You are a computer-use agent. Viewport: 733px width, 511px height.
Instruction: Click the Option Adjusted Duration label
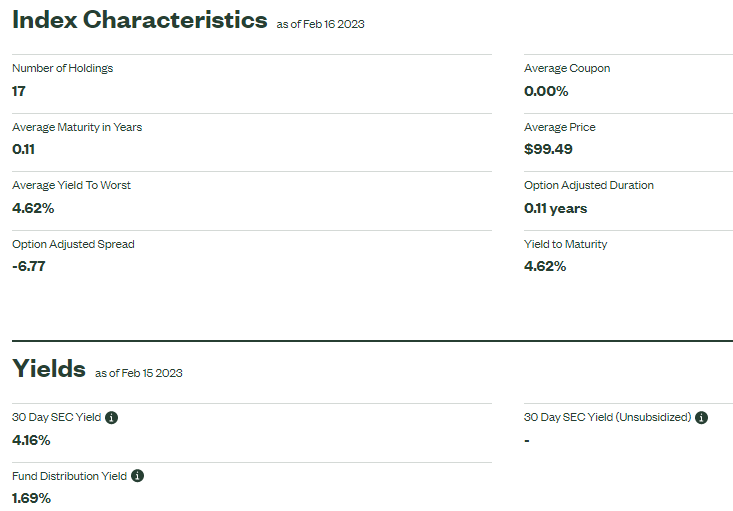[589, 185]
